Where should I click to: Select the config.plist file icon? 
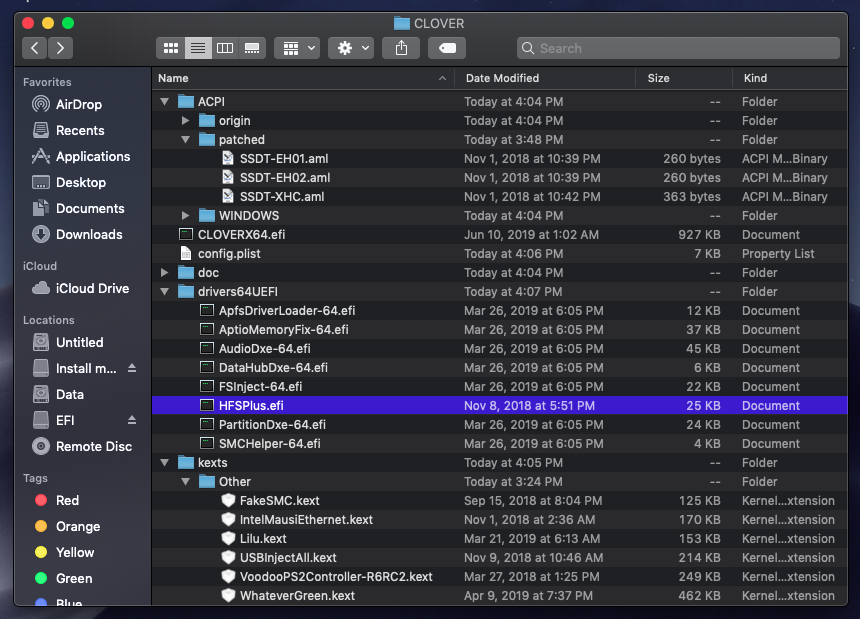click(186, 253)
